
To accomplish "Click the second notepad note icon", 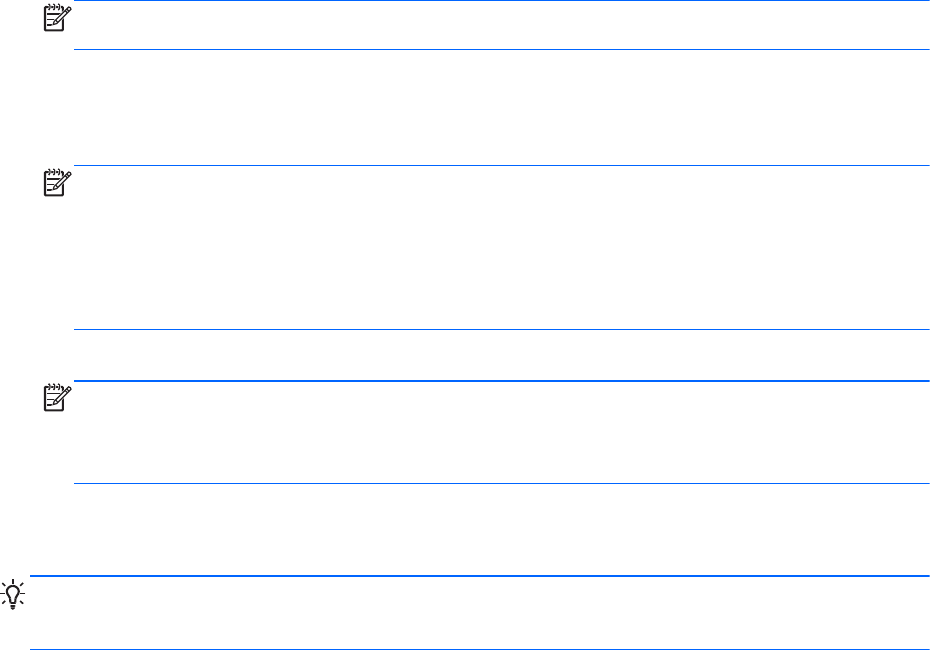I will (x=56, y=181).
